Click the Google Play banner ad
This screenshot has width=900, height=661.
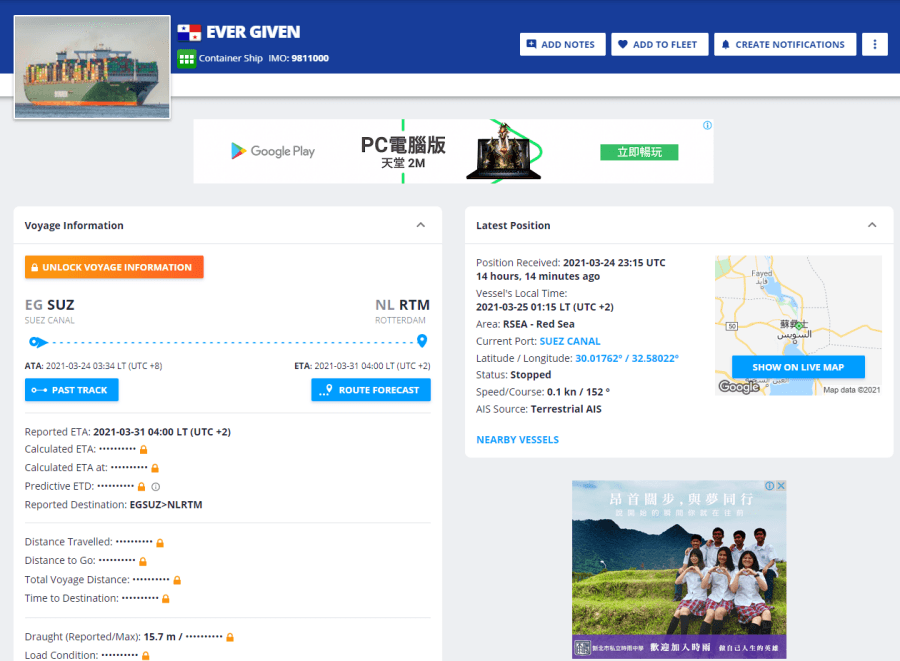click(453, 151)
